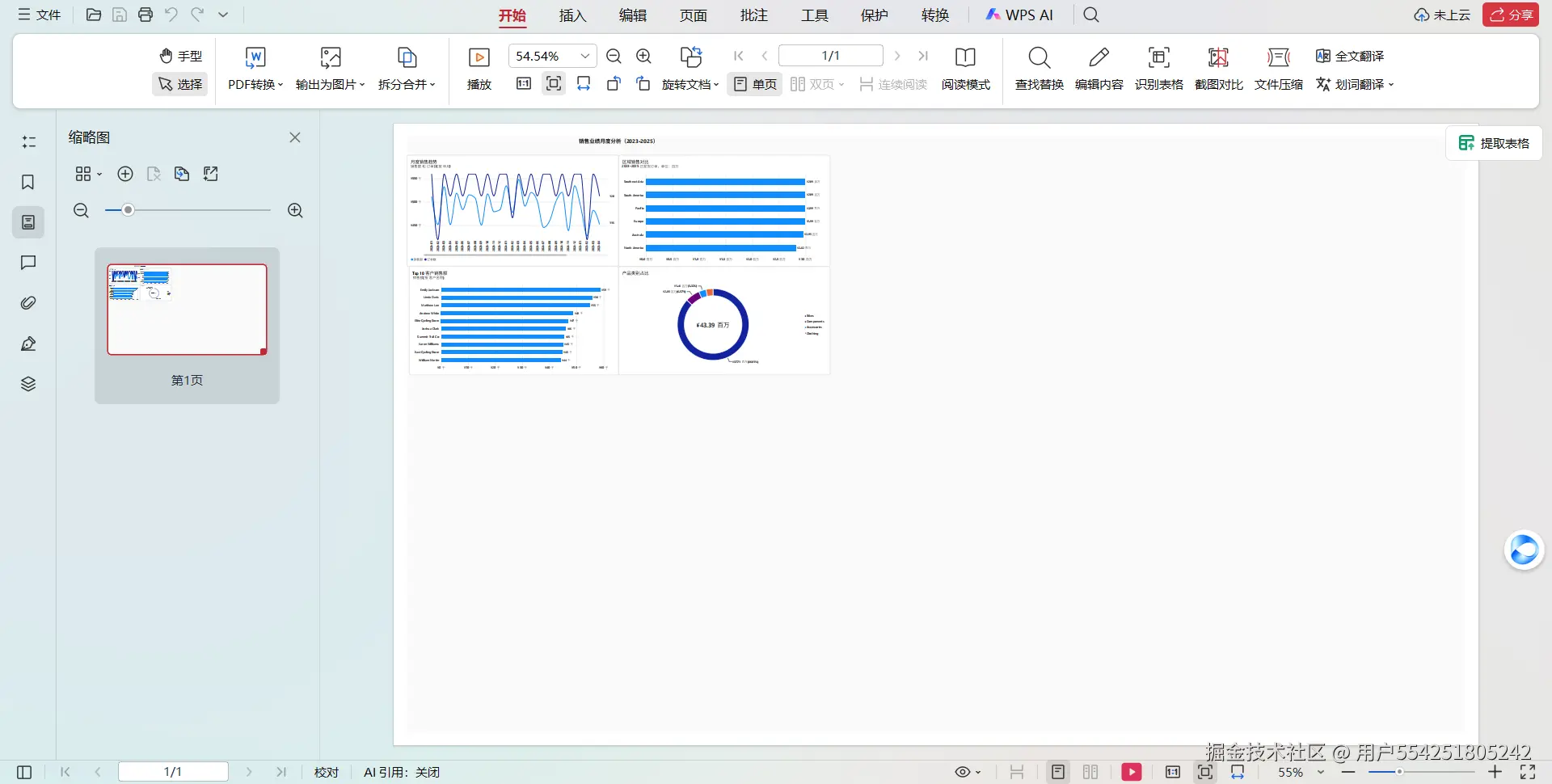Adjust the thumbnail size slider
The height and width of the screenshot is (784, 1552).
(x=128, y=210)
